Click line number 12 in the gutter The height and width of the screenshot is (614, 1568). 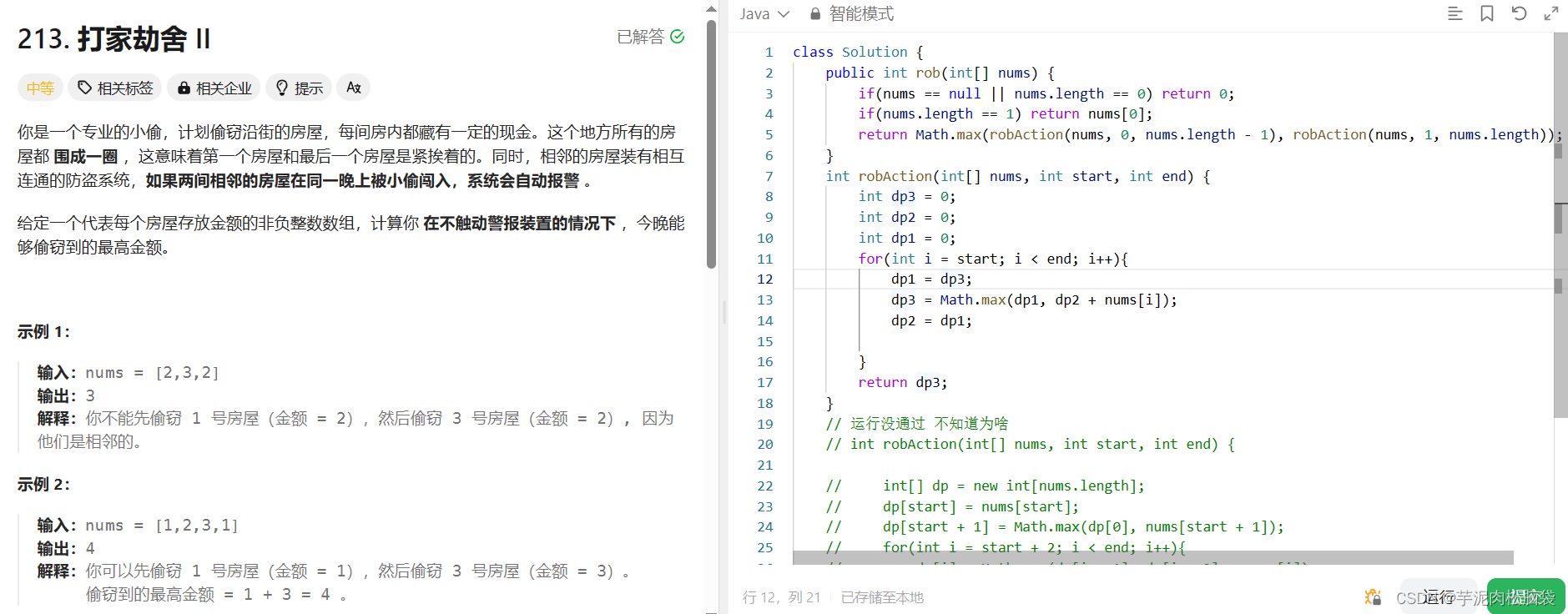[x=765, y=279]
